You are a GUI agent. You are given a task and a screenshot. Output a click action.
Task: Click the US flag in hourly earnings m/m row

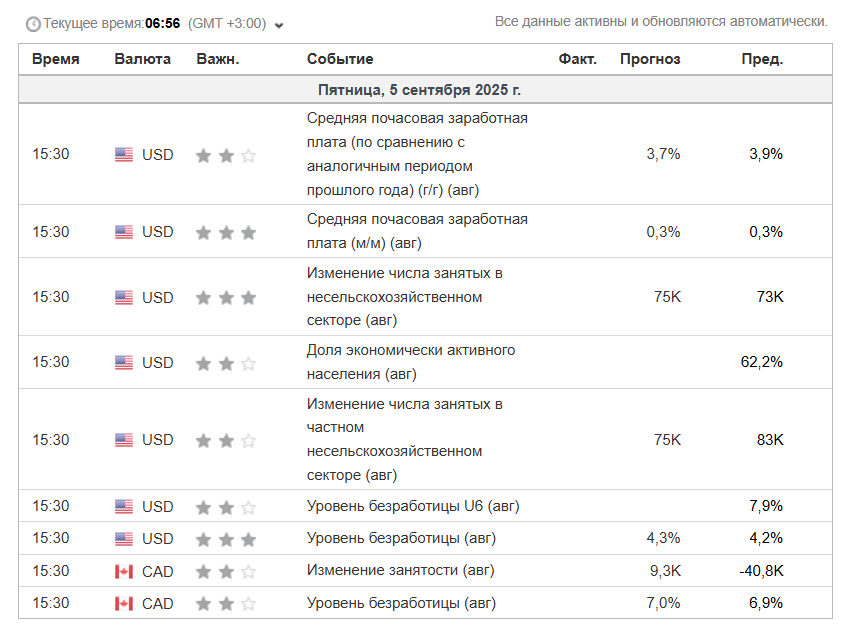pyautogui.click(x=124, y=232)
